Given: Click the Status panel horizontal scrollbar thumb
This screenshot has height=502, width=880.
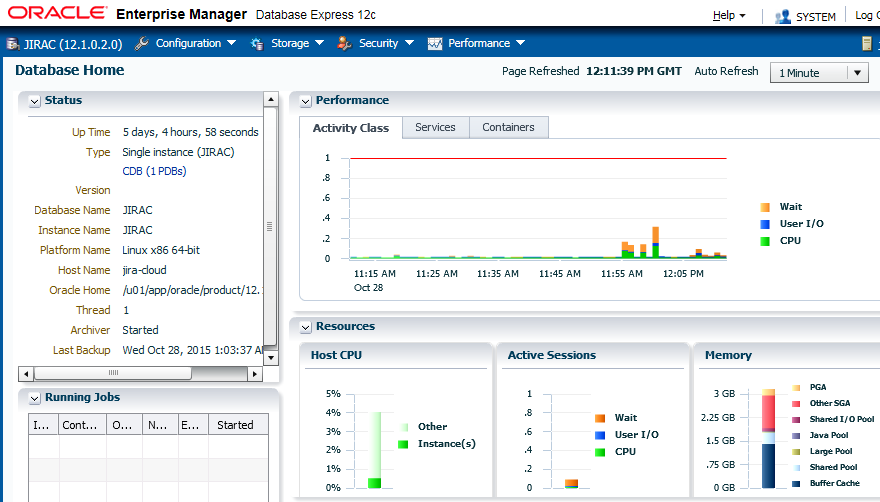Looking at the screenshot, I should tap(113, 373).
